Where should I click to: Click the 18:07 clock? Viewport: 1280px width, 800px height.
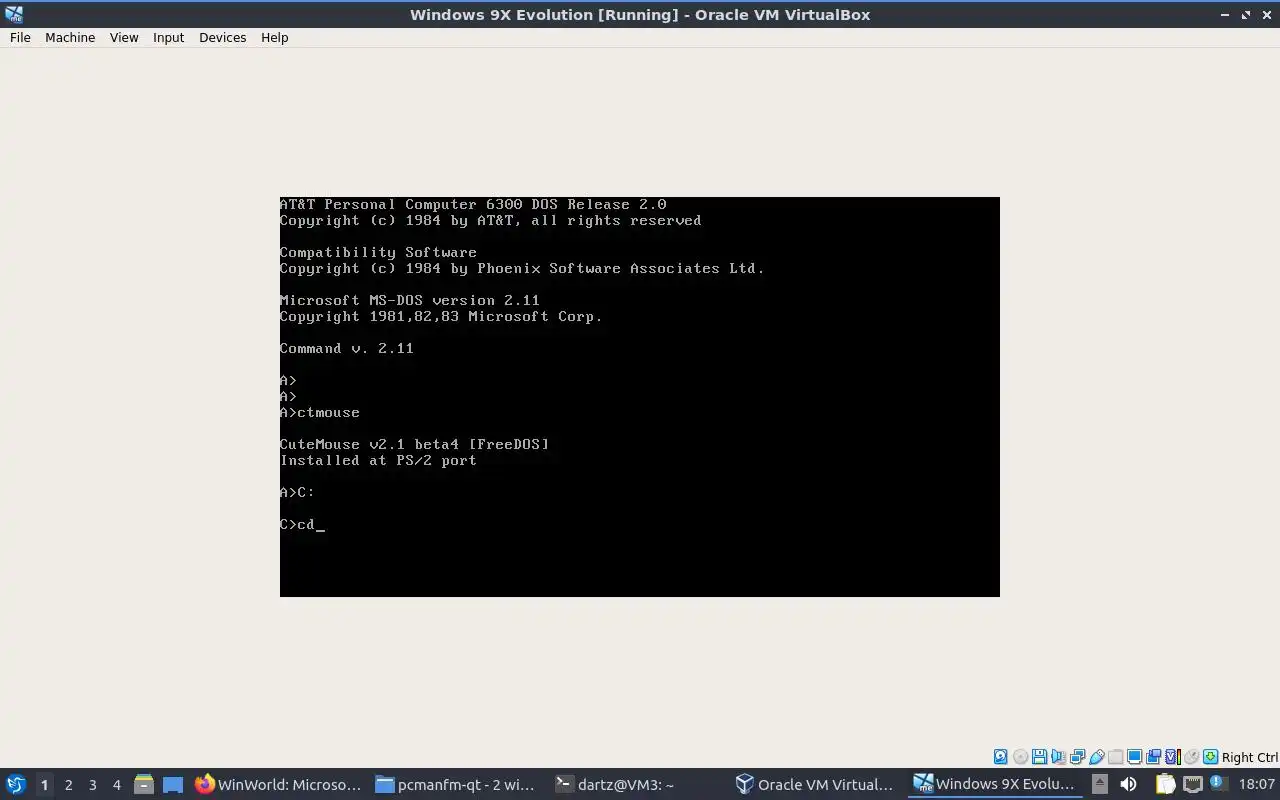[1257, 784]
